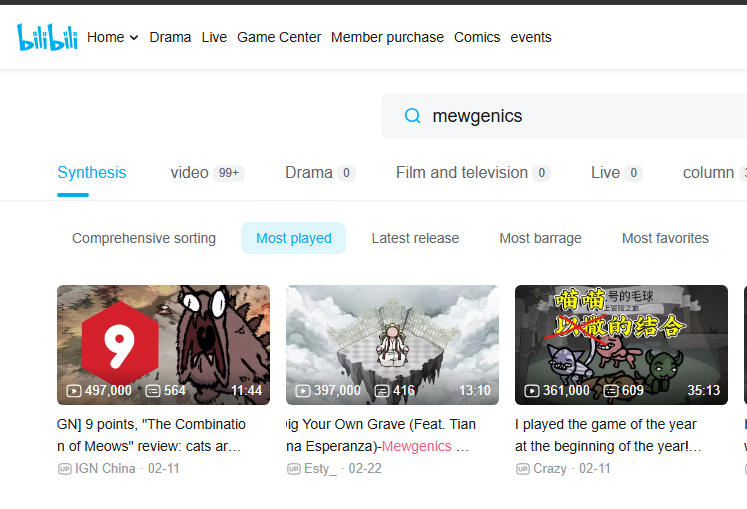Click danmaku count icon beside 609
Image resolution: width=747 pixels, height=509 pixels.
pyautogui.click(x=611, y=391)
